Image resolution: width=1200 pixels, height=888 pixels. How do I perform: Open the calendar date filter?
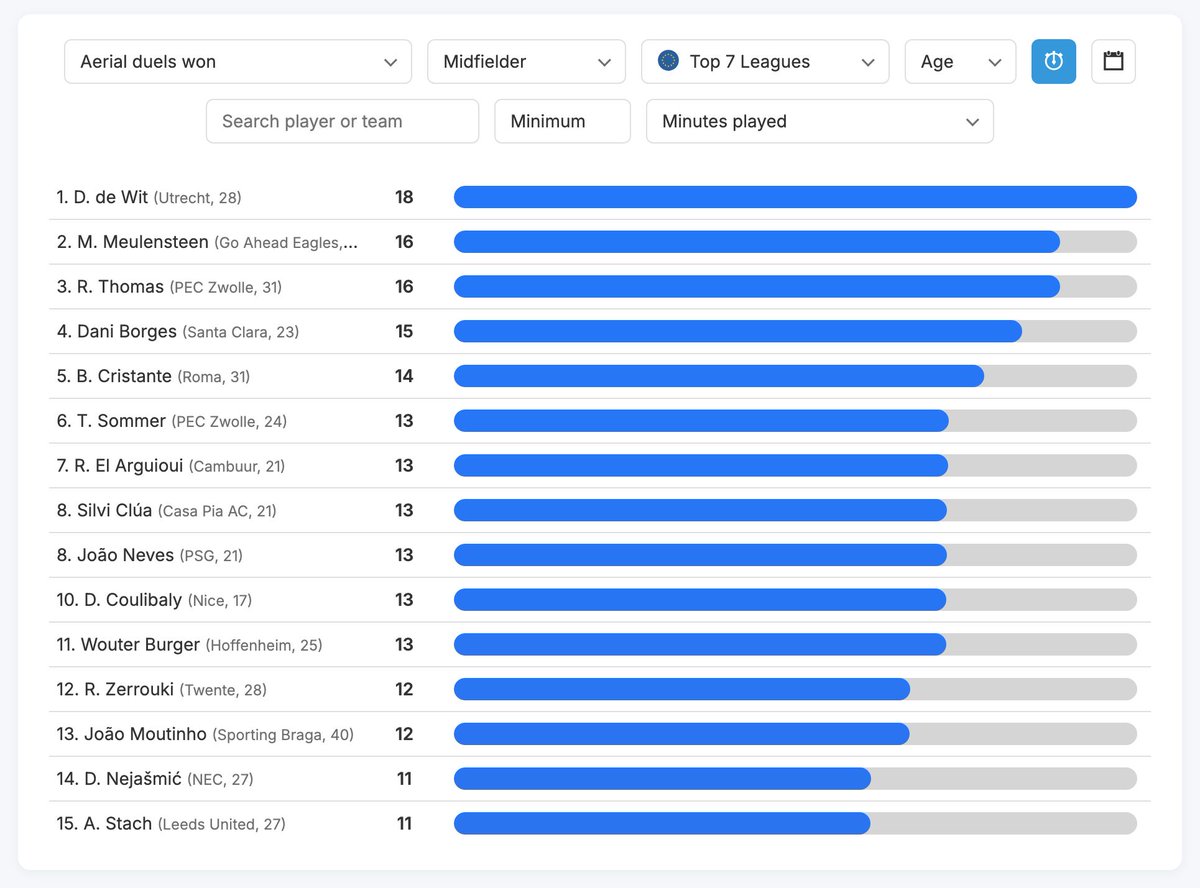1113,61
